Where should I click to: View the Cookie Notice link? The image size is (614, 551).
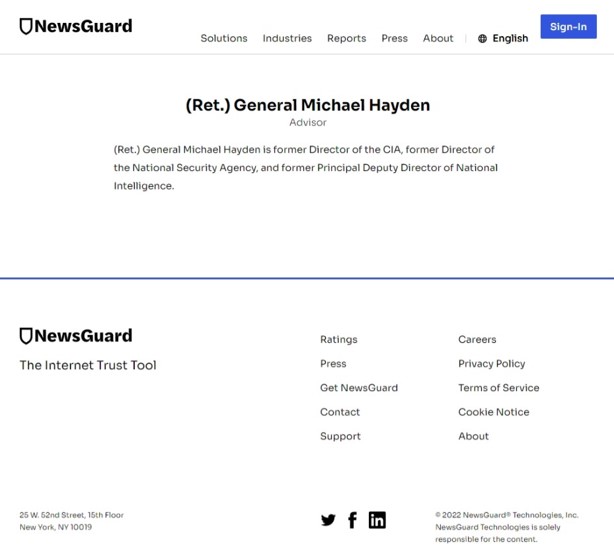pyautogui.click(x=493, y=412)
